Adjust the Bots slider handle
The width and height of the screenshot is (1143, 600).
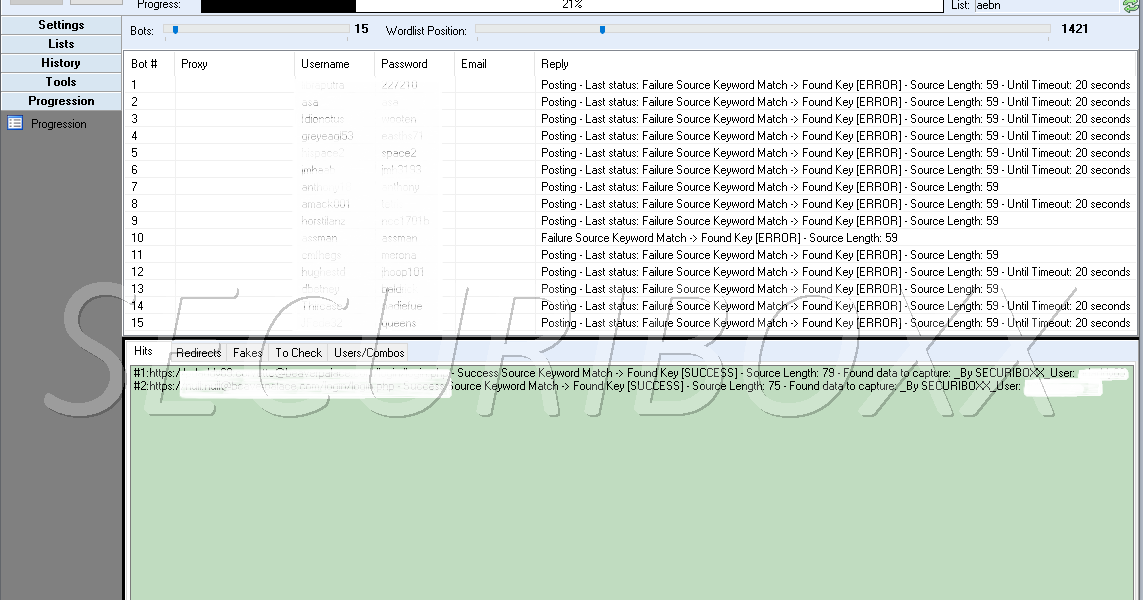175,30
